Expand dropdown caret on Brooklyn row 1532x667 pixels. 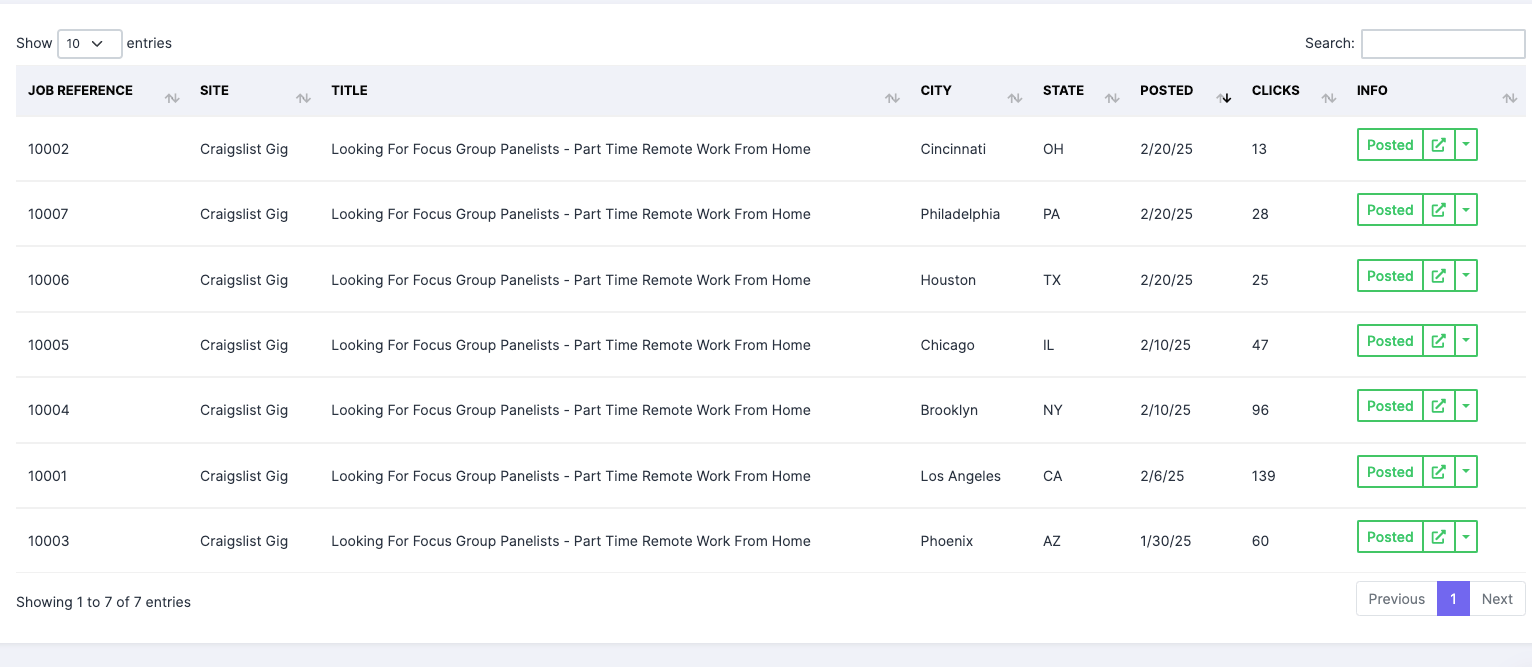[1465, 406]
